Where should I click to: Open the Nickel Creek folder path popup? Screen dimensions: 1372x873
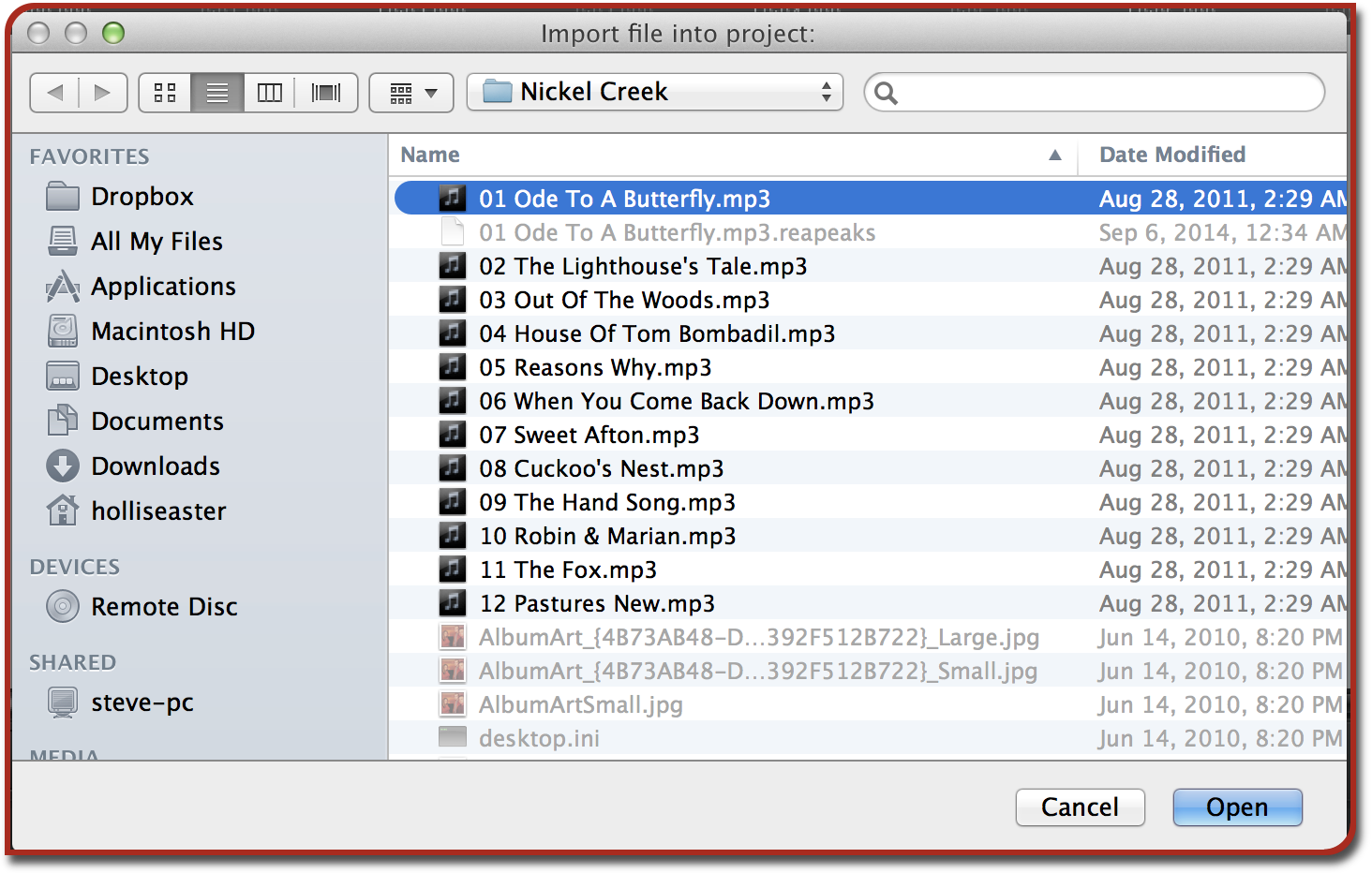[x=655, y=92]
